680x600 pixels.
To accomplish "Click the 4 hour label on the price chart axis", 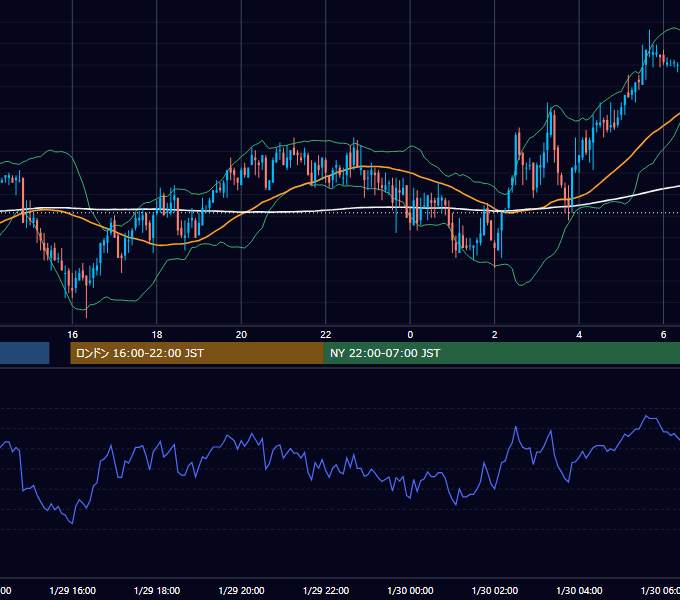I will pyautogui.click(x=579, y=334).
